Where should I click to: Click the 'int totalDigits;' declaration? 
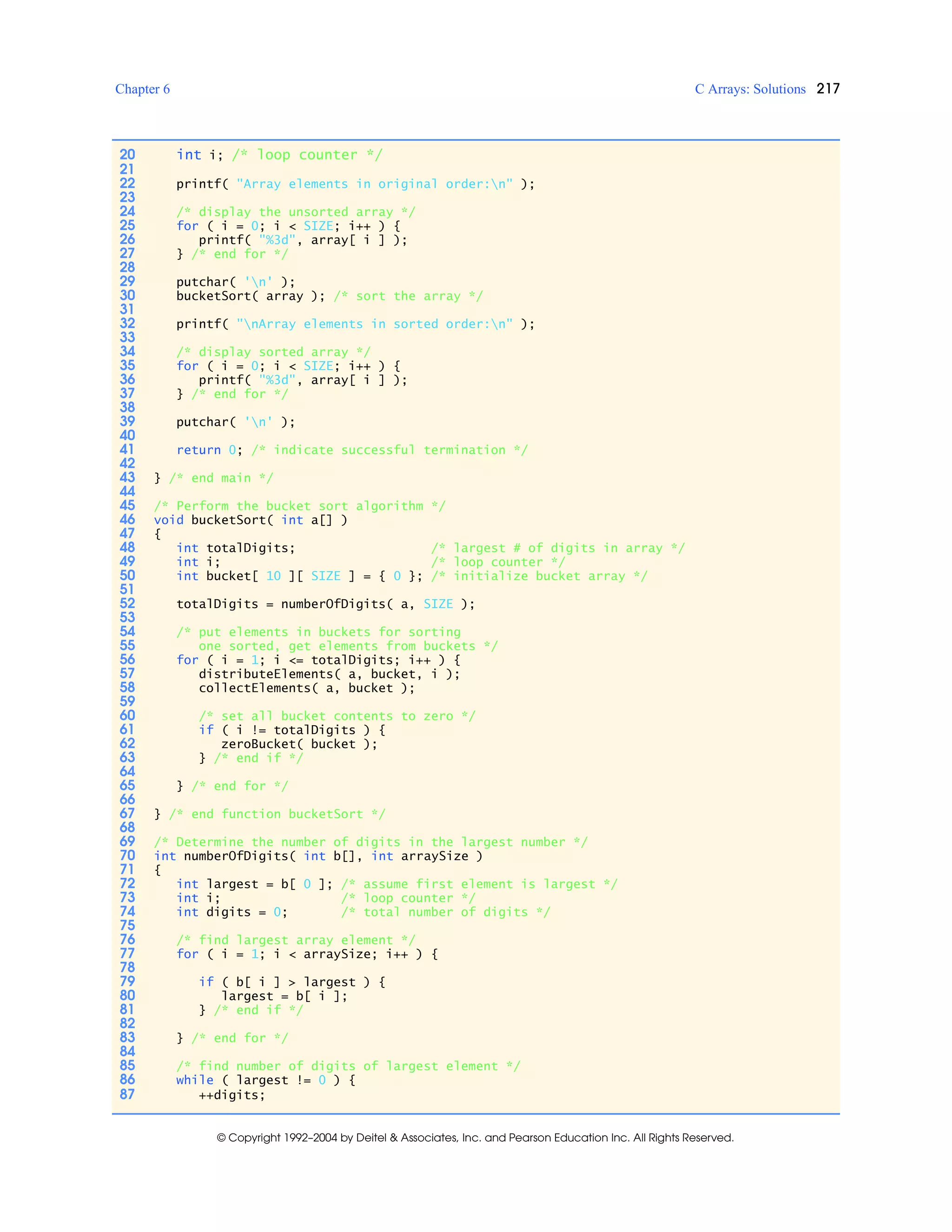pyautogui.click(x=236, y=548)
